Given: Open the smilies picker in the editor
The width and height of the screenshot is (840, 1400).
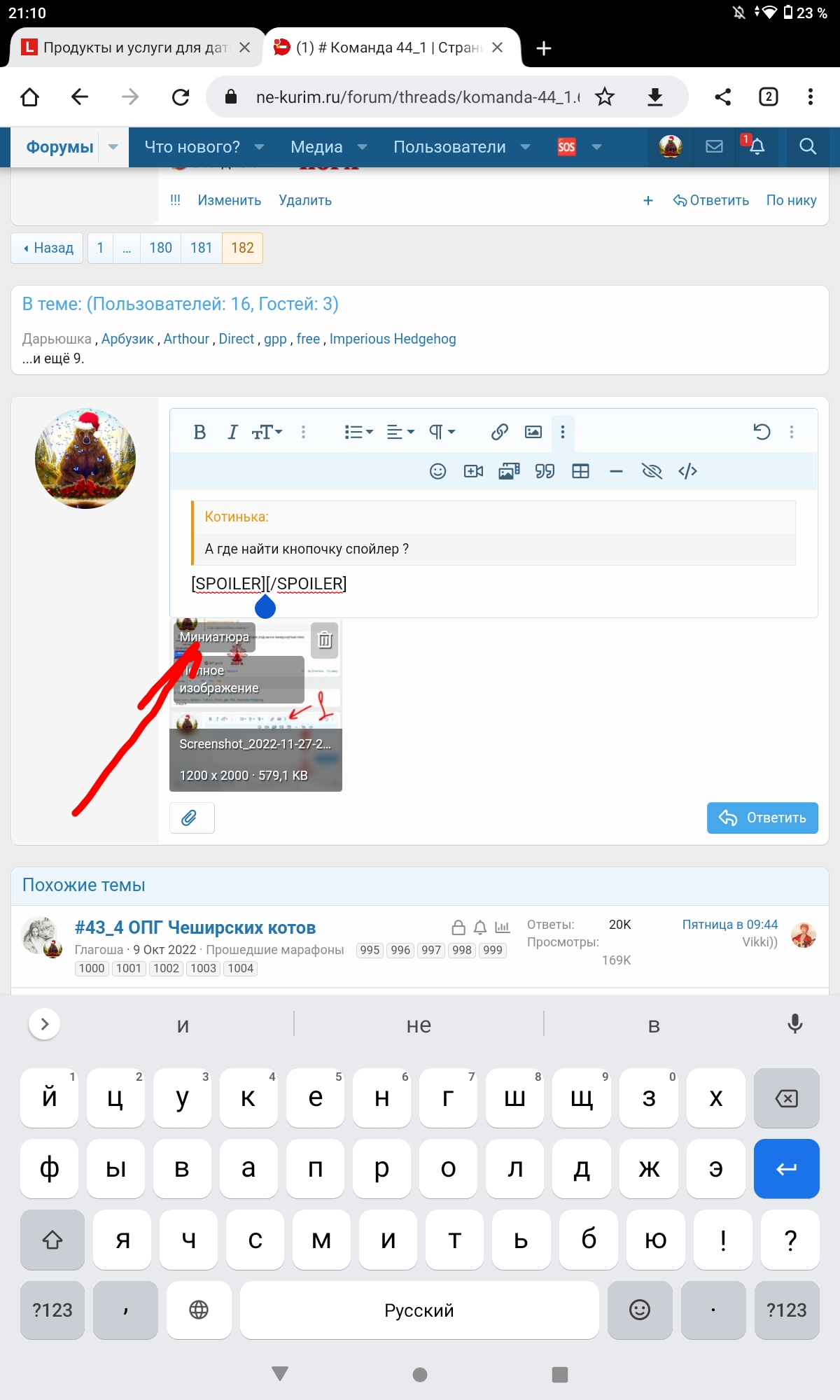Looking at the screenshot, I should tap(437, 471).
